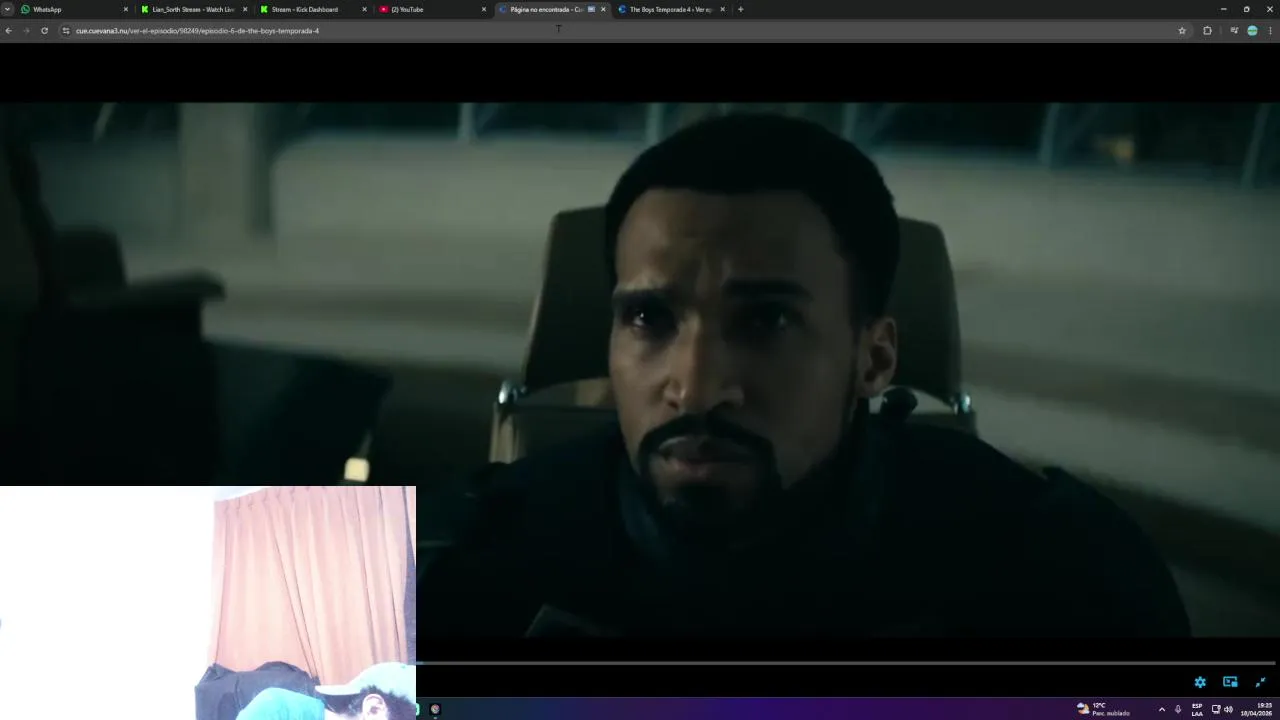Close The Boys Temporada 4 tab

[x=723, y=9]
